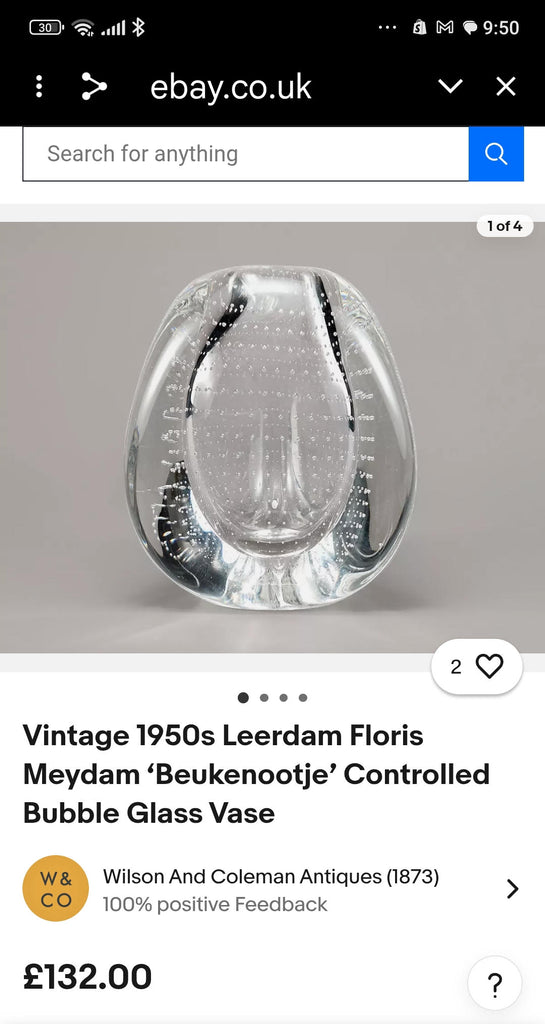Tap the 100% positive Feedback text
545x1024 pixels.
(215, 904)
